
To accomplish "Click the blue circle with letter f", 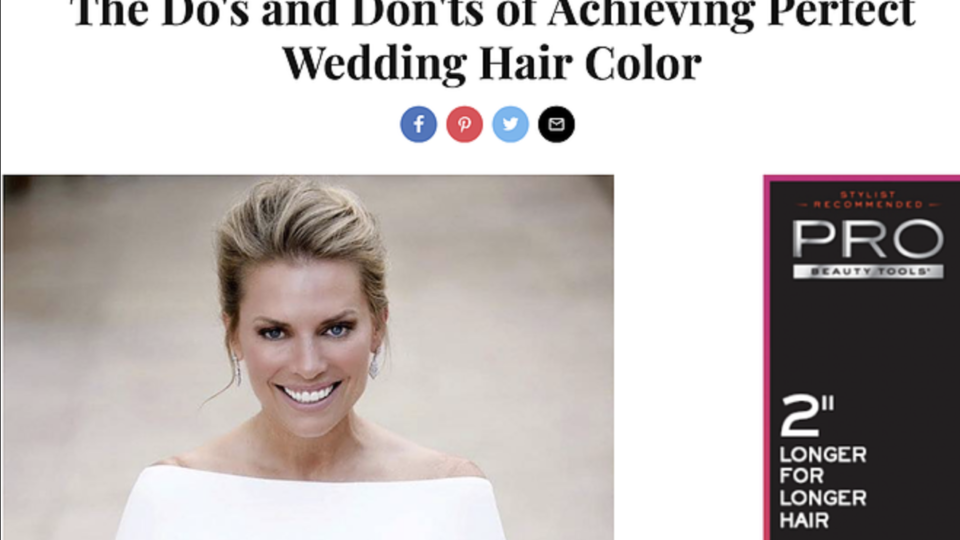I will click(419, 124).
